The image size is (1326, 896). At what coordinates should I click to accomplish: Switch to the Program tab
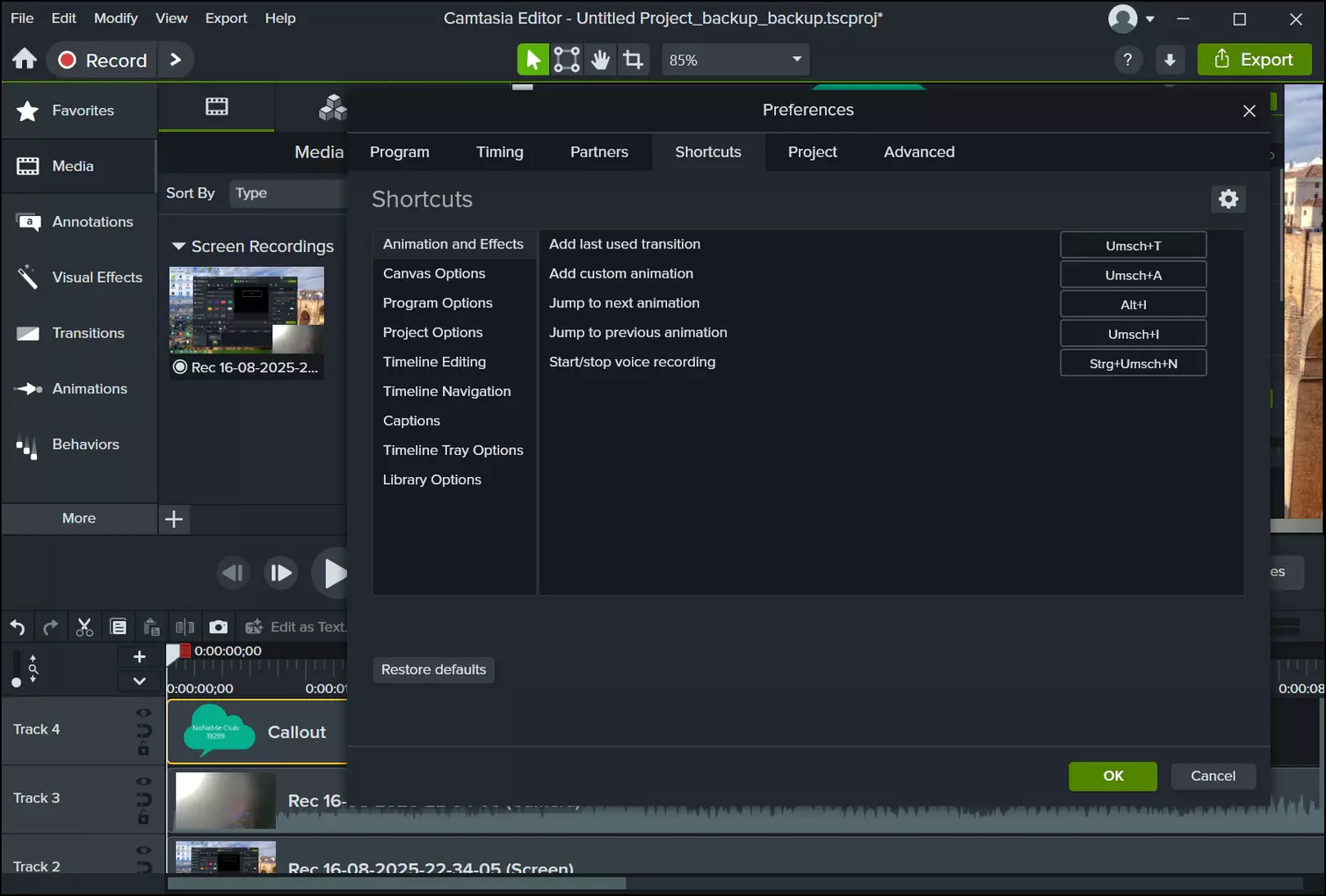(x=400, y=152)
